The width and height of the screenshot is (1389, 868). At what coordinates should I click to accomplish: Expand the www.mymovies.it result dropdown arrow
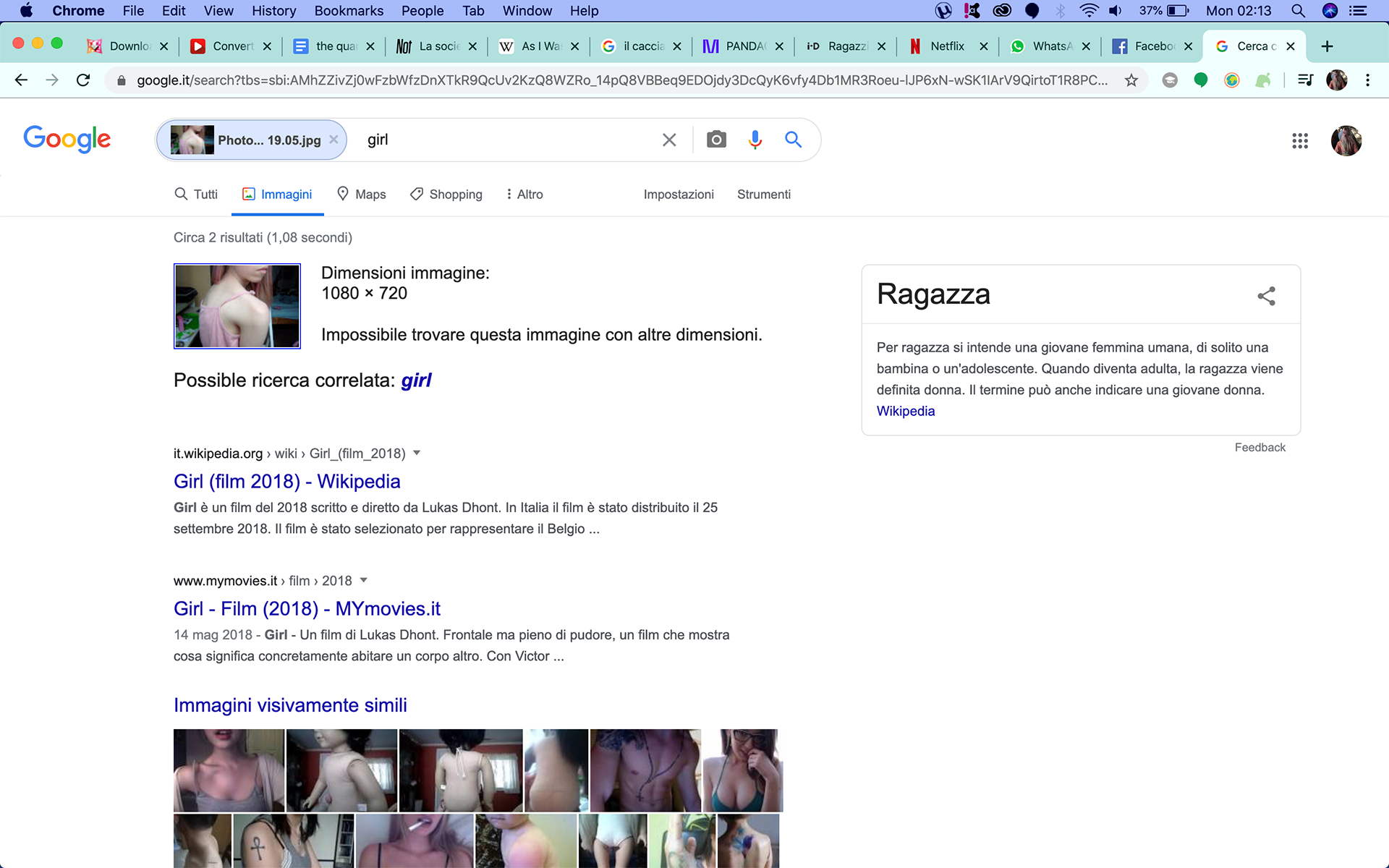tap(364, 580)
